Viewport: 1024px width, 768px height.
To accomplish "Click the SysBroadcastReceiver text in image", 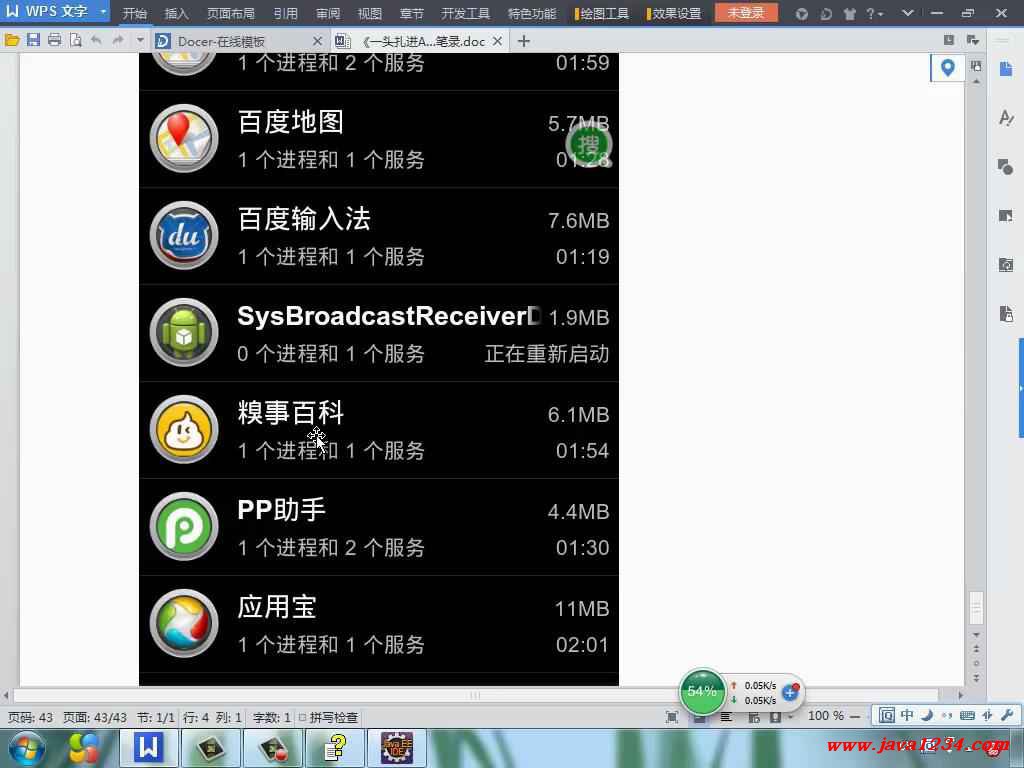I will point(390,316).
